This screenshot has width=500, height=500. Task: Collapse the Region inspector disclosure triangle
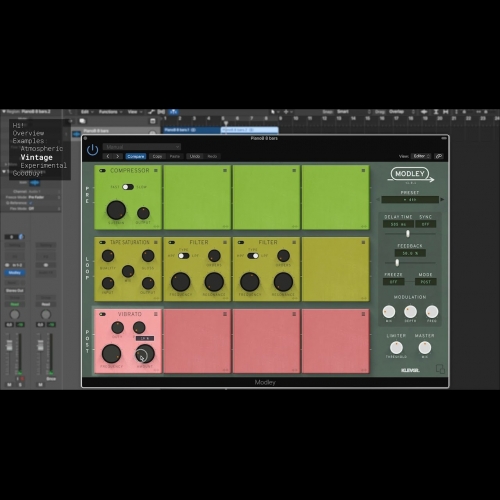(4, 111)
